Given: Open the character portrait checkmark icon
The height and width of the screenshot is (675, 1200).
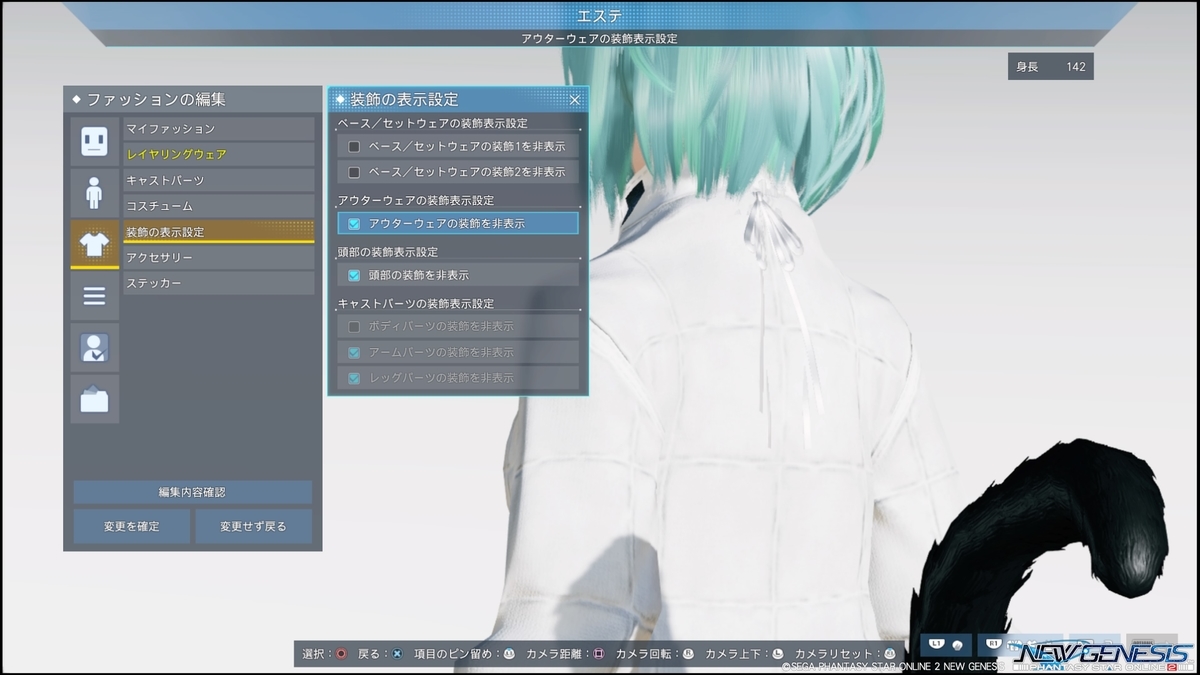Looking at the screenshot, I should pos(95,348).
